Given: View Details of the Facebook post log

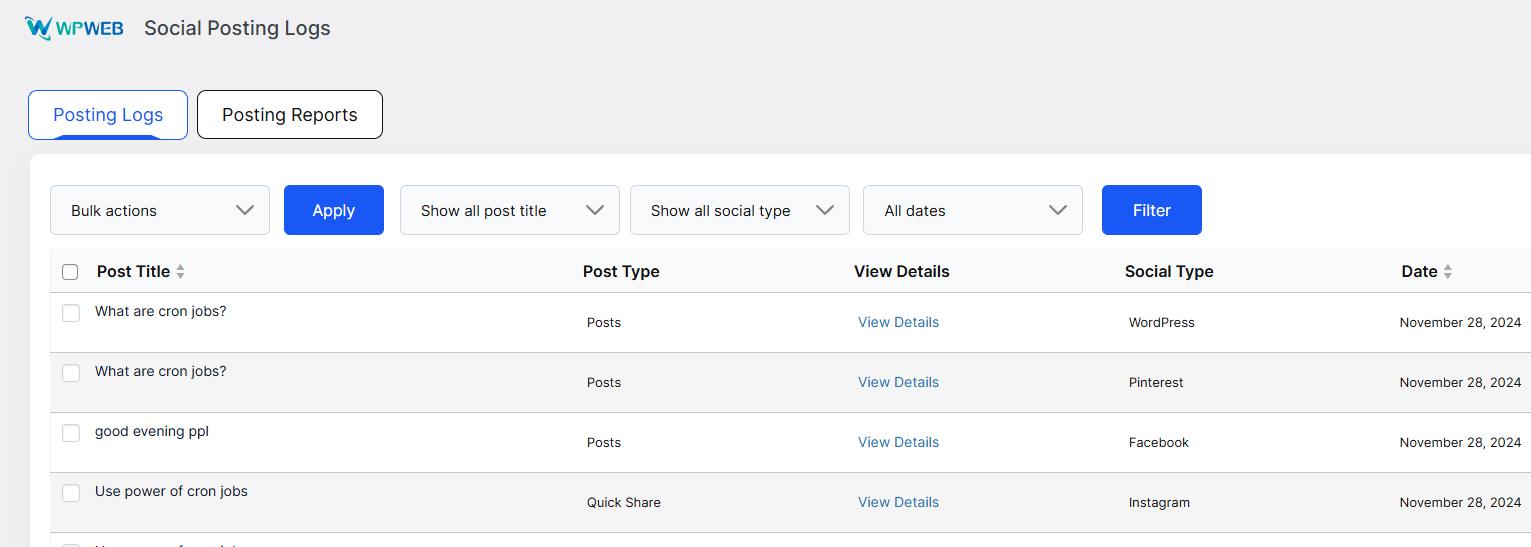Looking at the screenshot, I should [898, 442].
